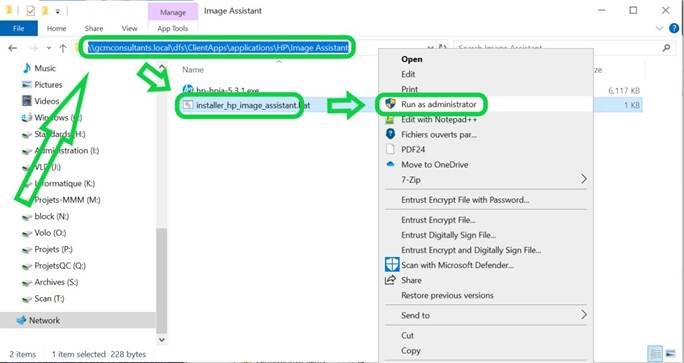The height and width of the screenshot is (363, 684).
Task: Choose Move to OneDrive
Action: 434,164
